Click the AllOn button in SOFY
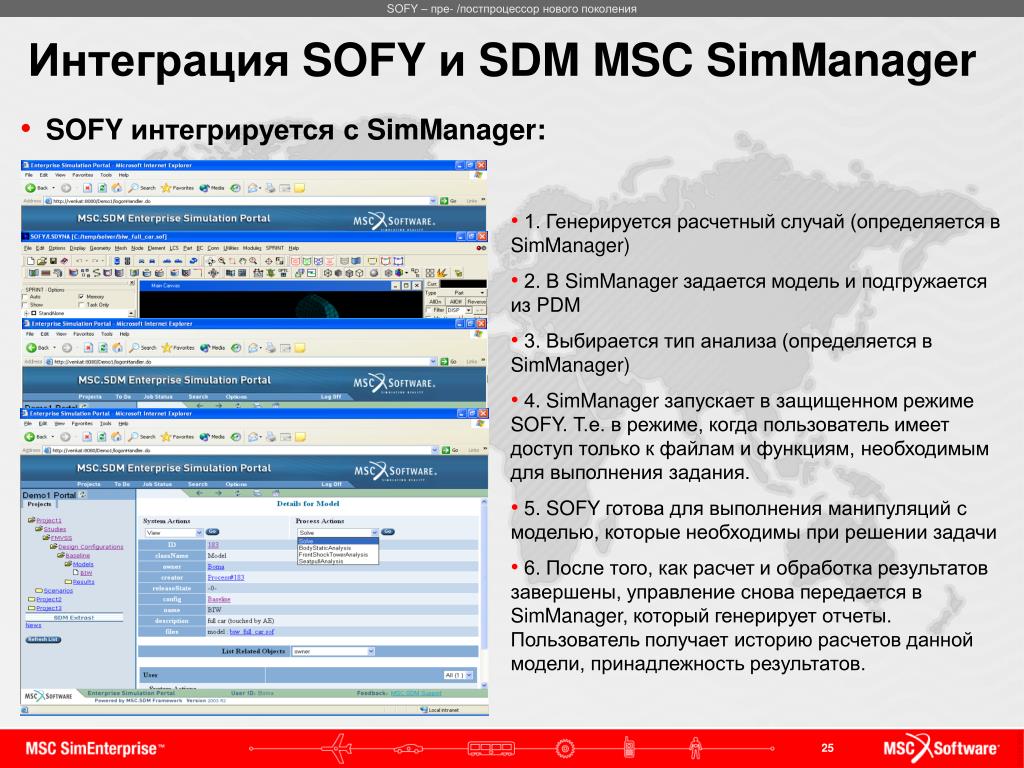This screenshot has height=768, width=1024. tap(436, 302)
